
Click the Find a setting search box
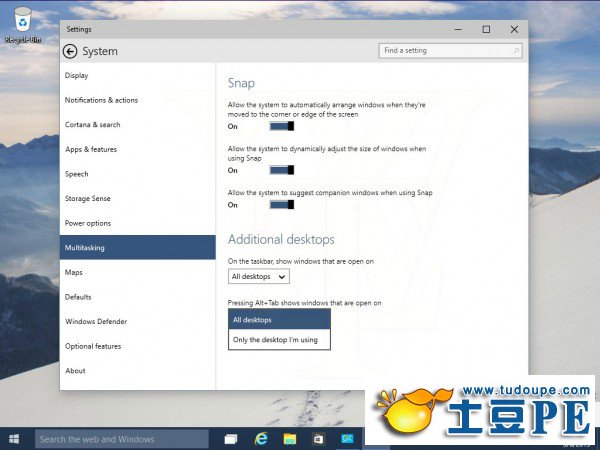point(450,51)
